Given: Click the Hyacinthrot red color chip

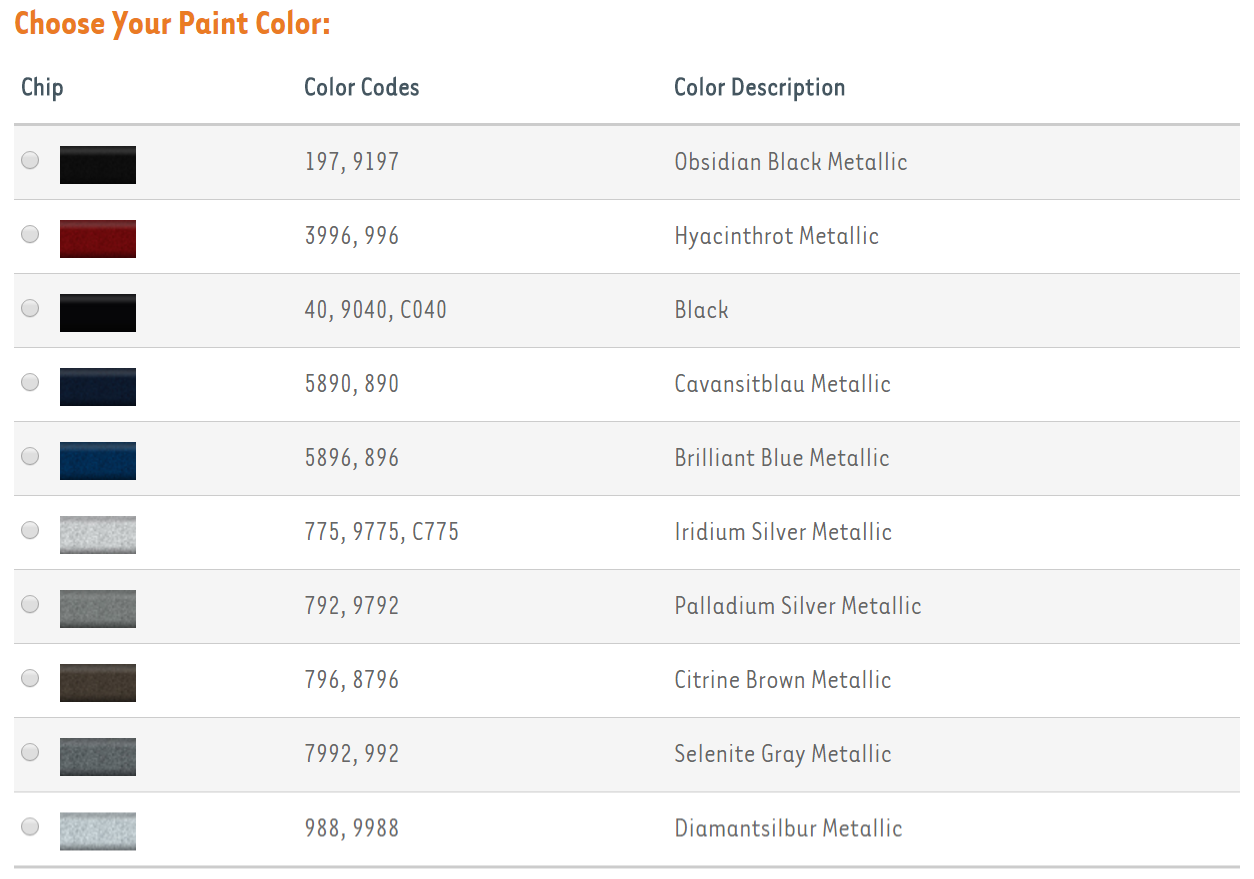Looking at the screenshot, I should click(x=98, y=239).
